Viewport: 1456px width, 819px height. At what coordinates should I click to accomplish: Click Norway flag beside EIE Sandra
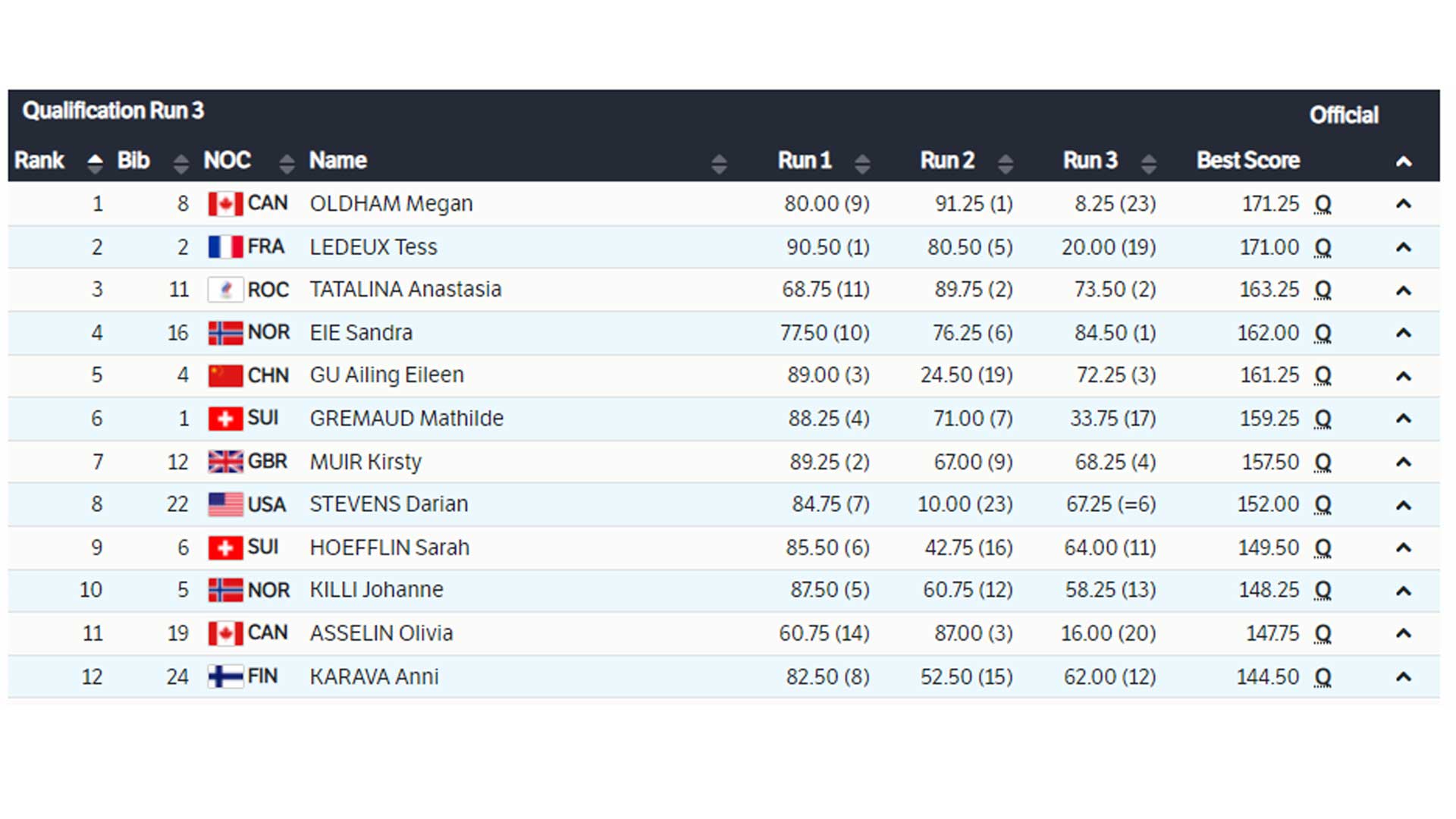(x=225, y=333)
